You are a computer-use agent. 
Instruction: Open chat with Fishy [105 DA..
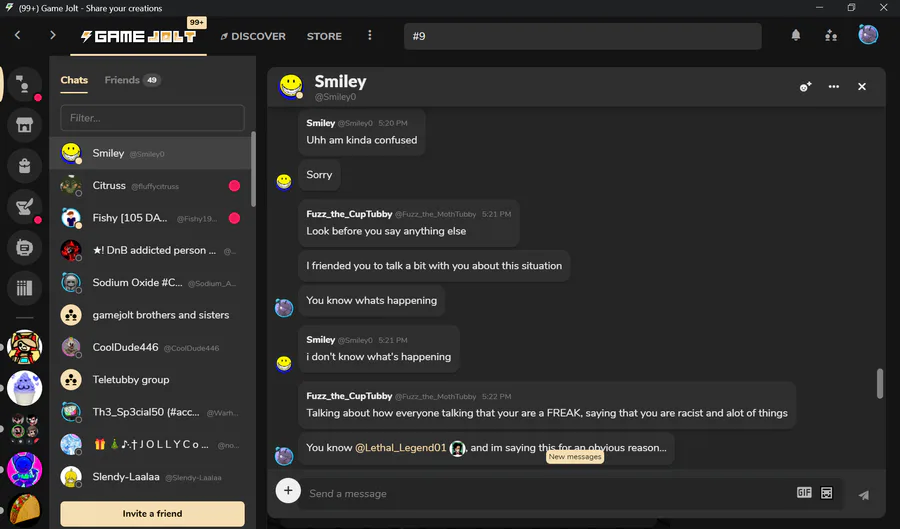[x=150, y=218]
